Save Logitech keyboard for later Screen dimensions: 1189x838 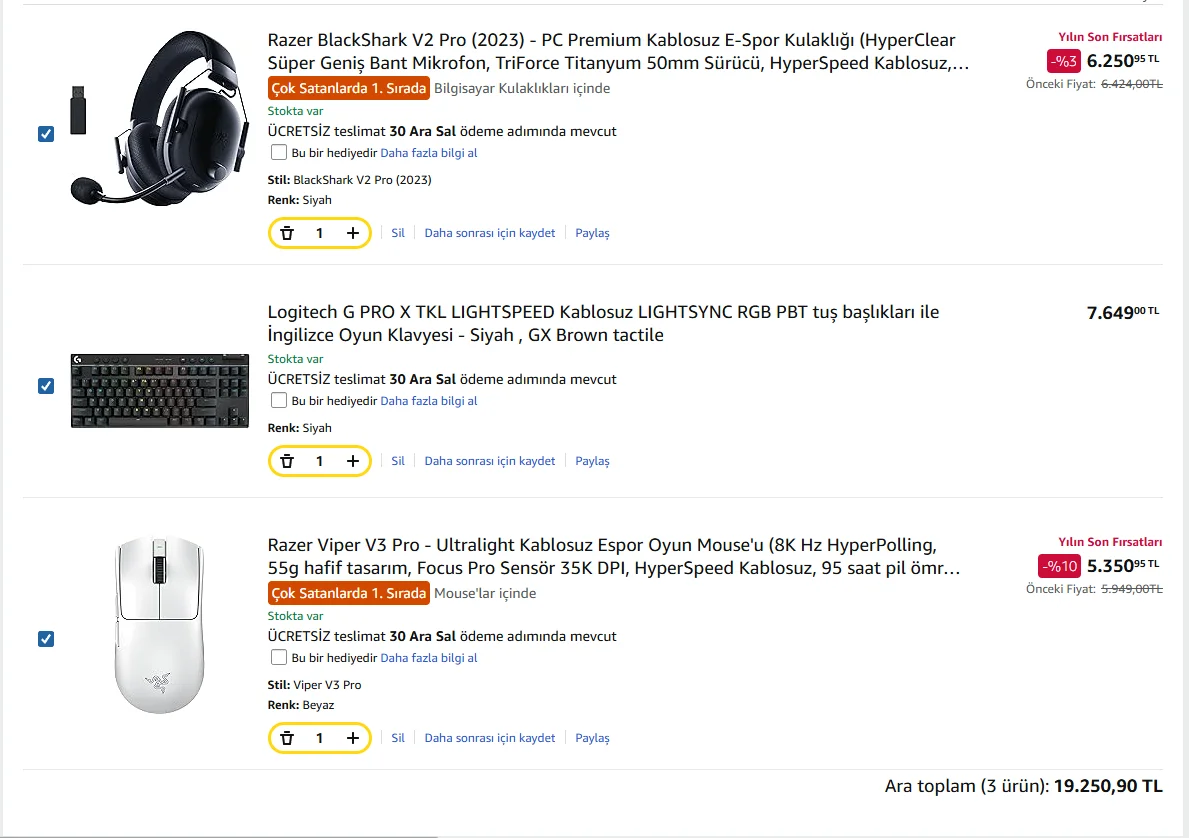click(489, 461)
